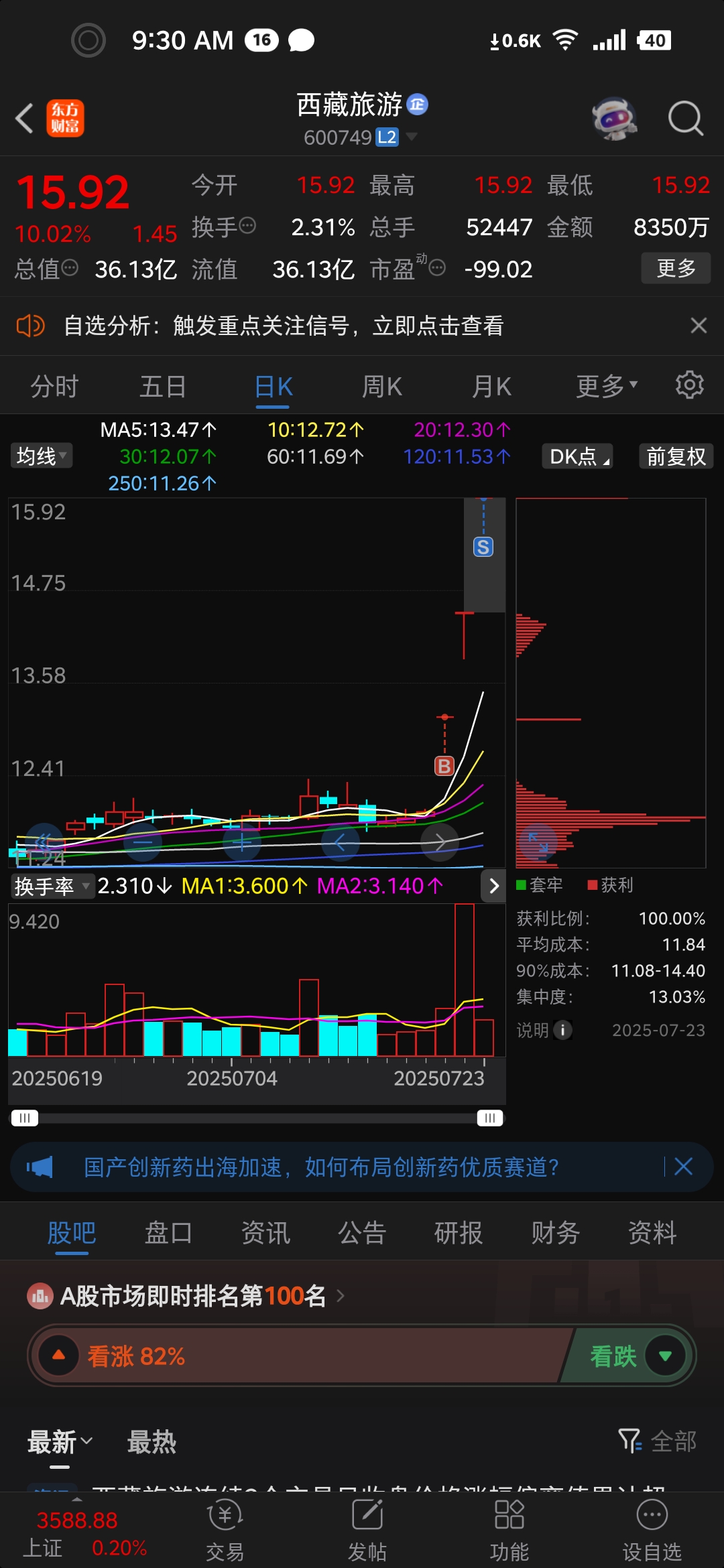Tap the search magnifier icon

(x=685, y=119)
